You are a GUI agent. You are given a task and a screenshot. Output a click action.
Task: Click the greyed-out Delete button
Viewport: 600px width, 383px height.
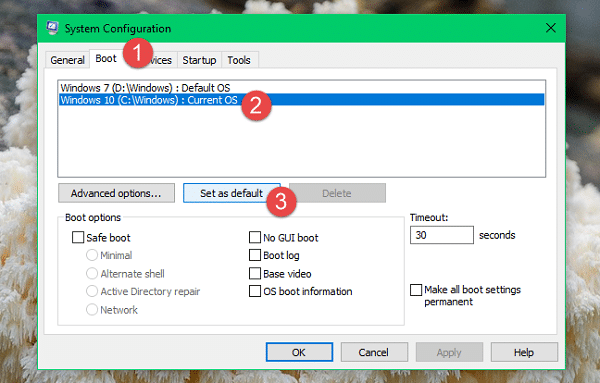point(337,193)
